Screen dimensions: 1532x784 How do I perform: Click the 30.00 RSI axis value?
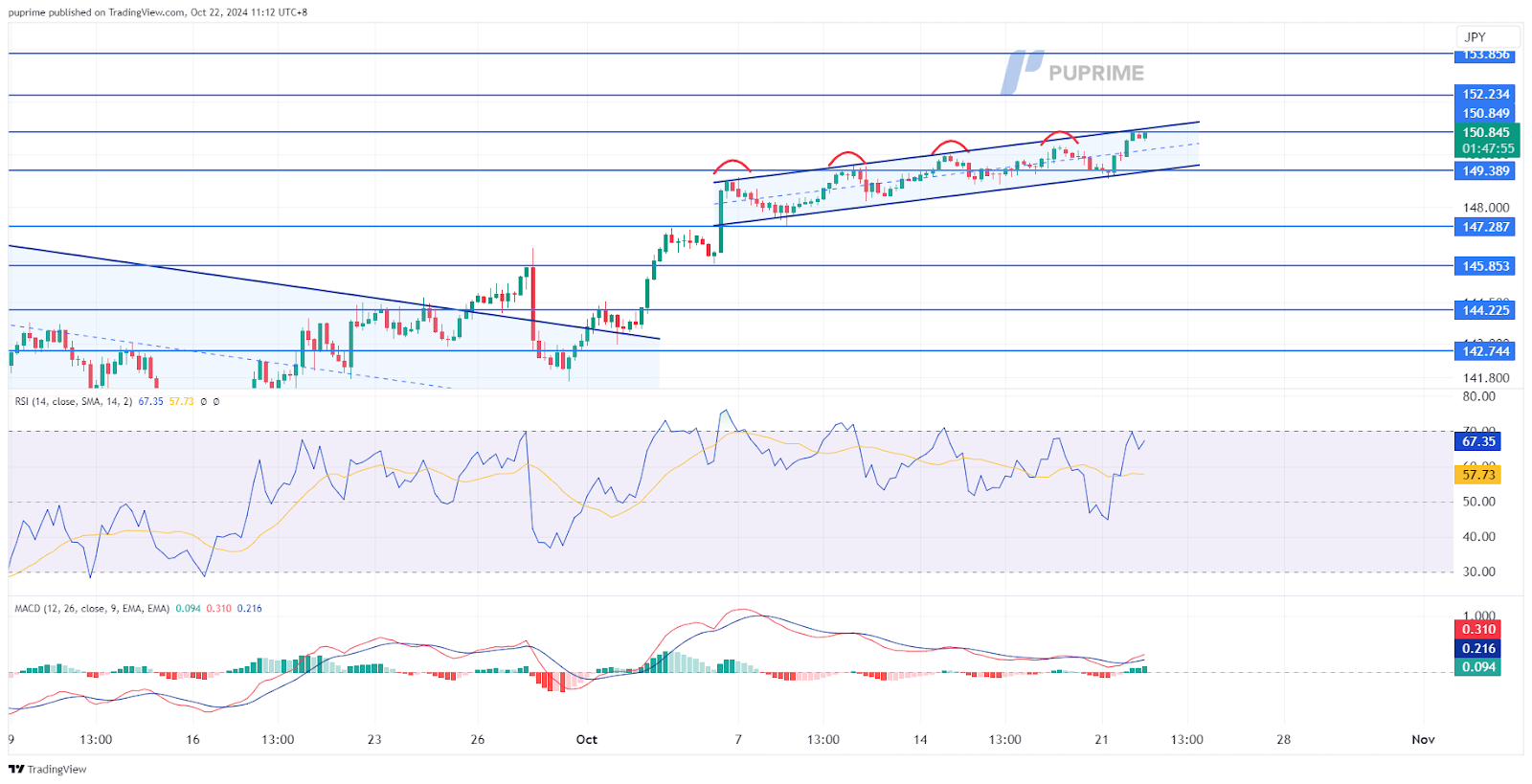click(x=1479, y=571)
